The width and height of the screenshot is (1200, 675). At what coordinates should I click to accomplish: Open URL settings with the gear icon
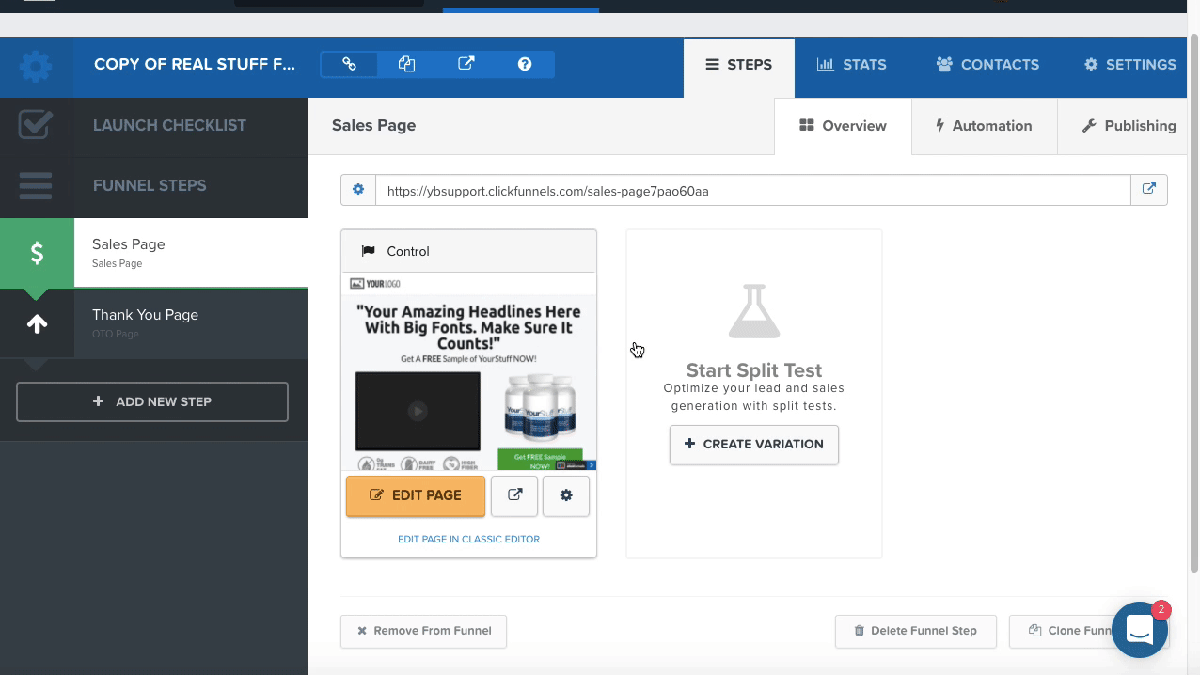pyautogui.click(x=358, y=189)
